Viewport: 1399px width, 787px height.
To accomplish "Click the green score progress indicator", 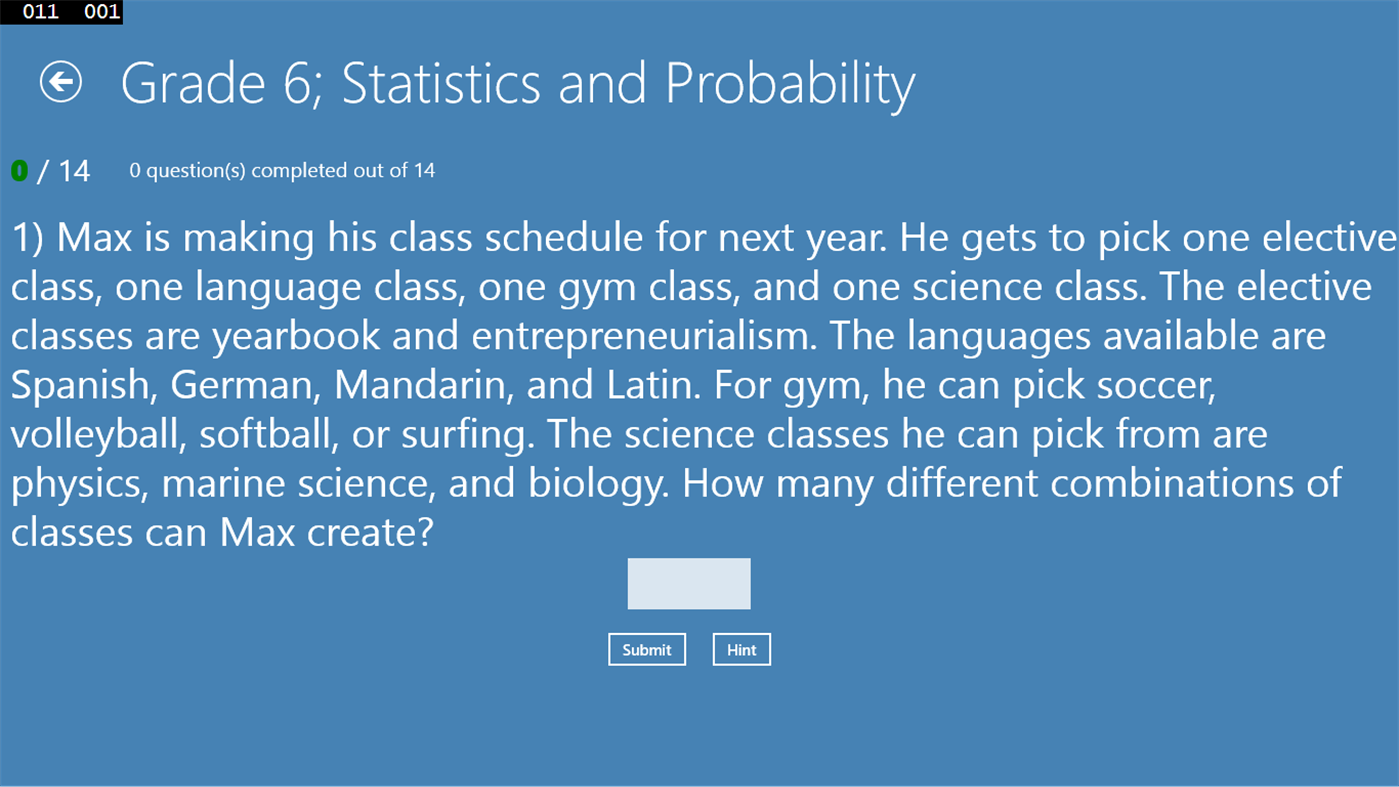I will 19,169.
